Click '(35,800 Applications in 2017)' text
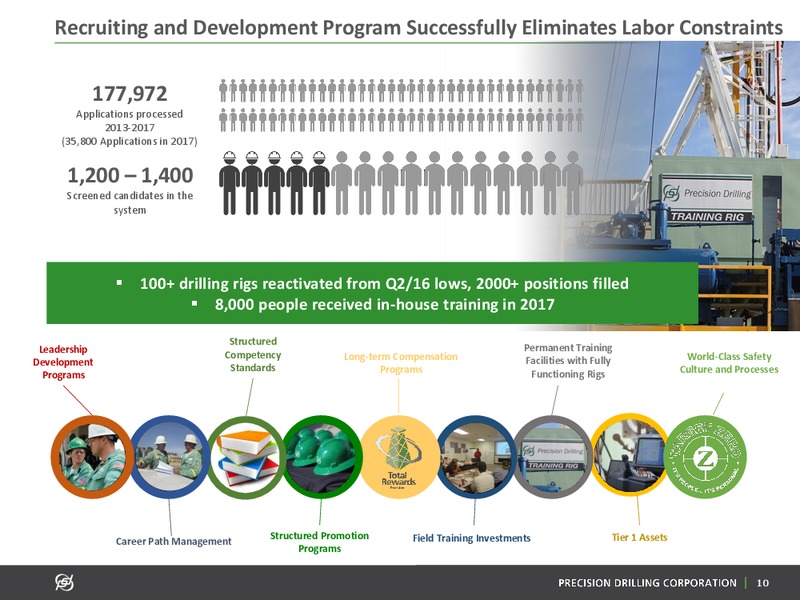 click(130, 141)
